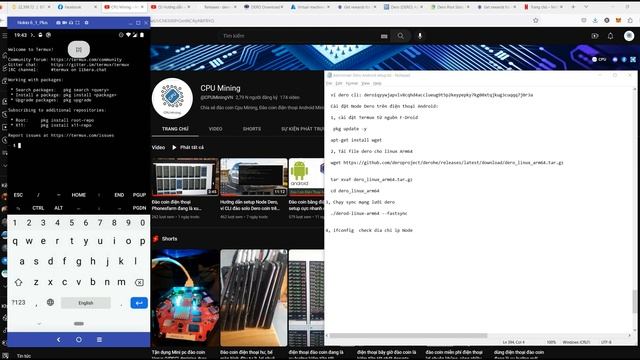Viewport: 640px width, 360px height.
Task: Tap the blue enter key on keyboard
Action: (x=139, y=303)
